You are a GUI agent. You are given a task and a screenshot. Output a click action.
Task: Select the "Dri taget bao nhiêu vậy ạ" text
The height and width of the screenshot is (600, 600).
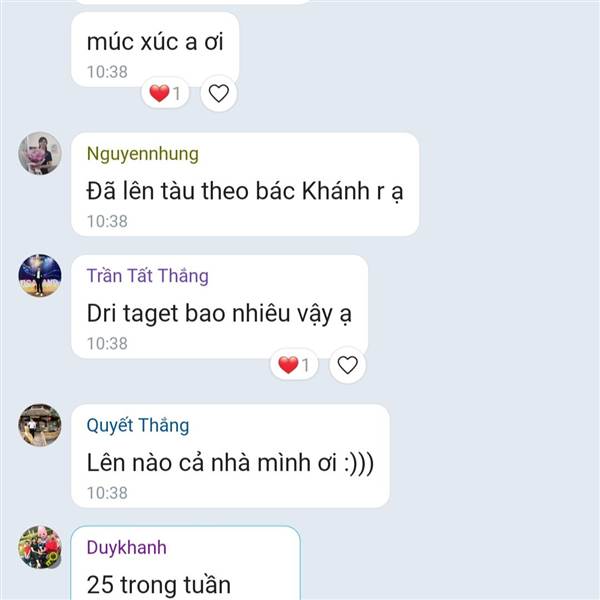219,314
